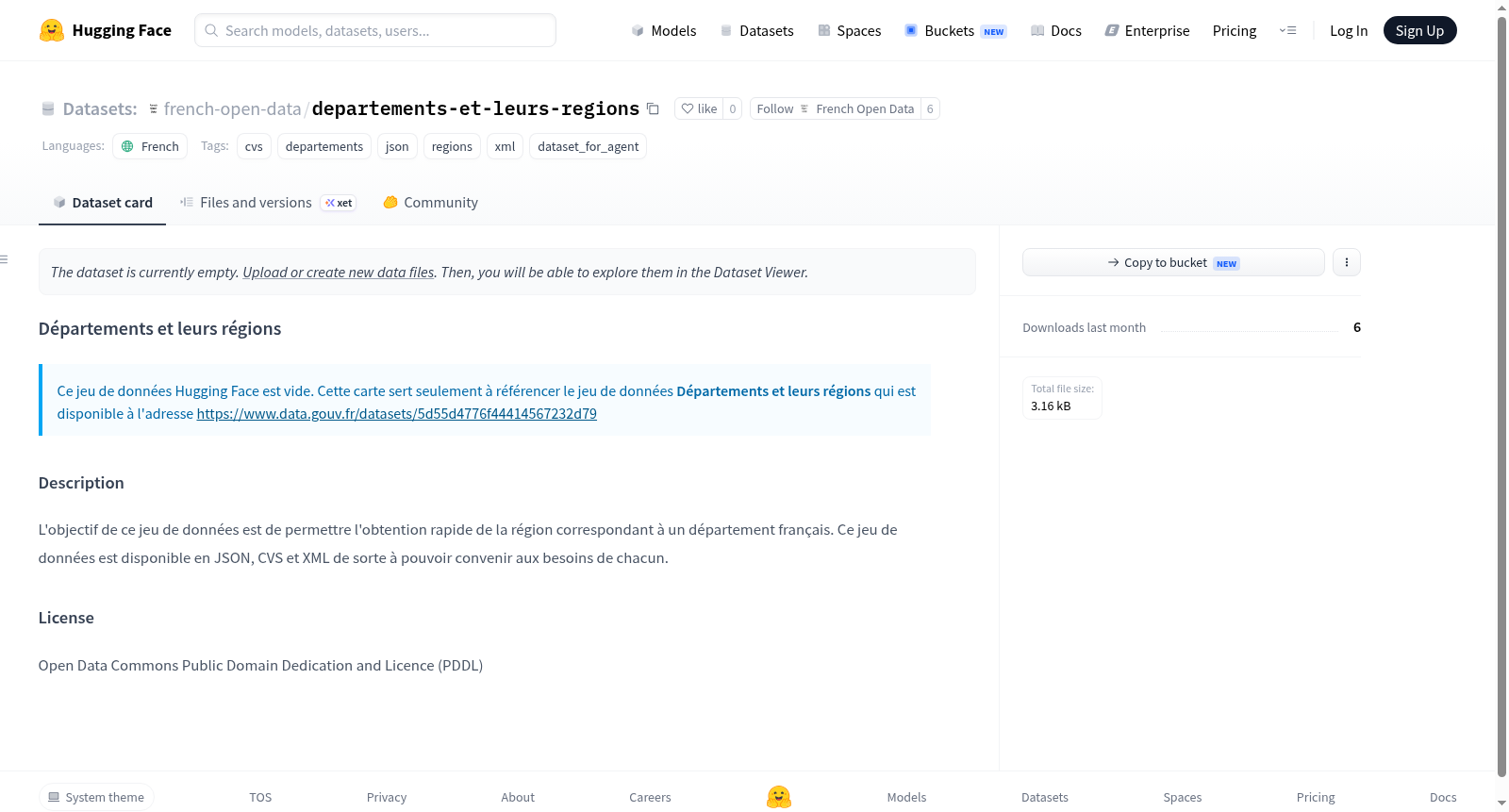Open the left sidebar hamburger handle

point(4,259)
